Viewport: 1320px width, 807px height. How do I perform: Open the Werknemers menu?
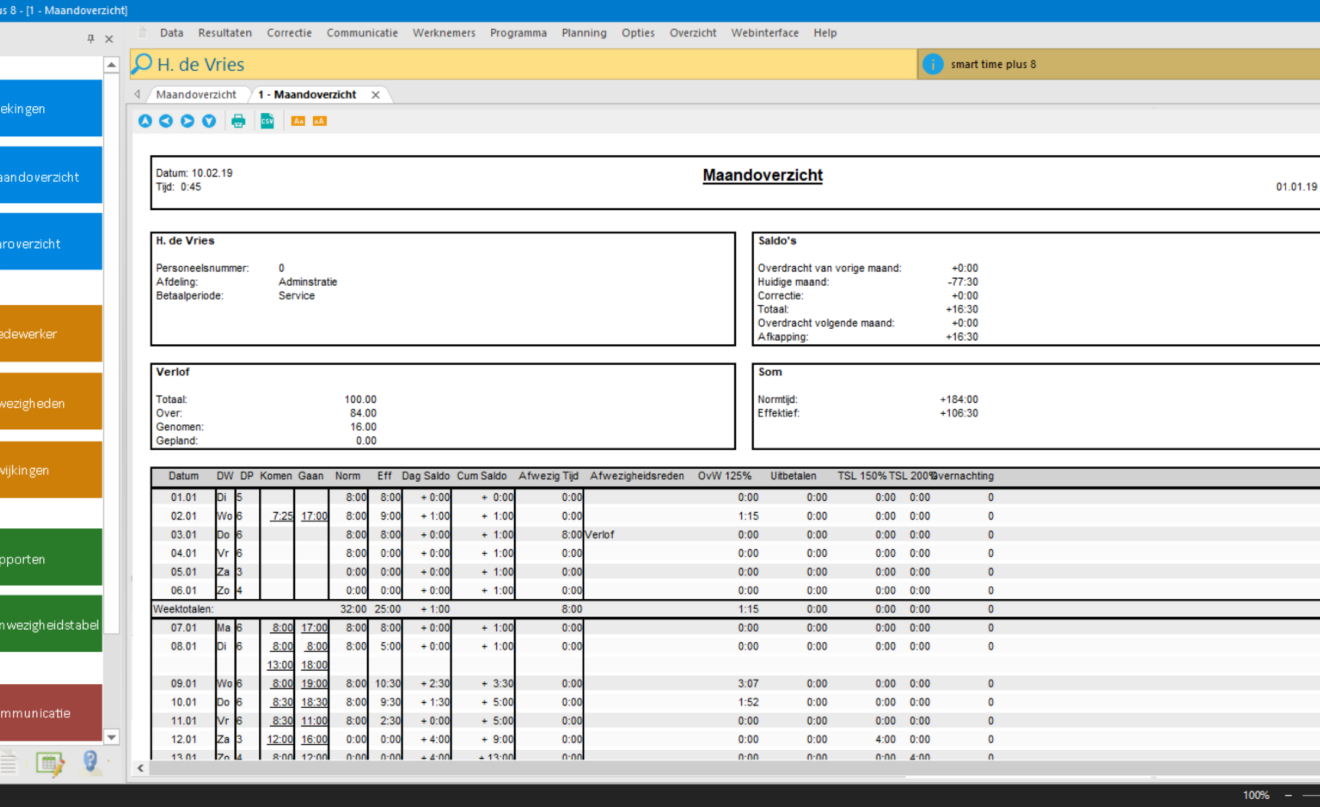coord(444,33)
